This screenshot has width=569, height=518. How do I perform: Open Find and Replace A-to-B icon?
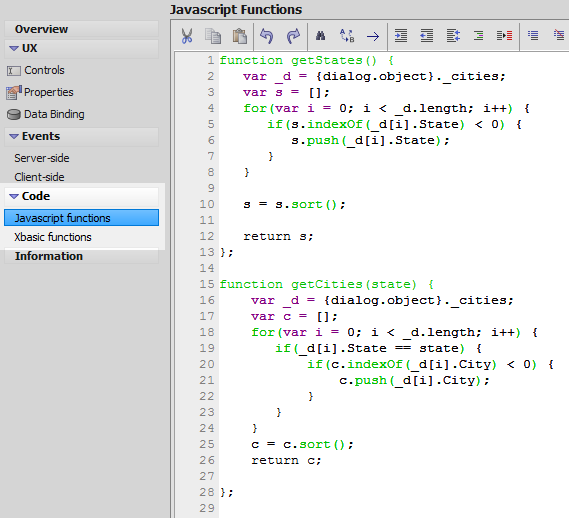pyautogui.click(x=347, y=36)
